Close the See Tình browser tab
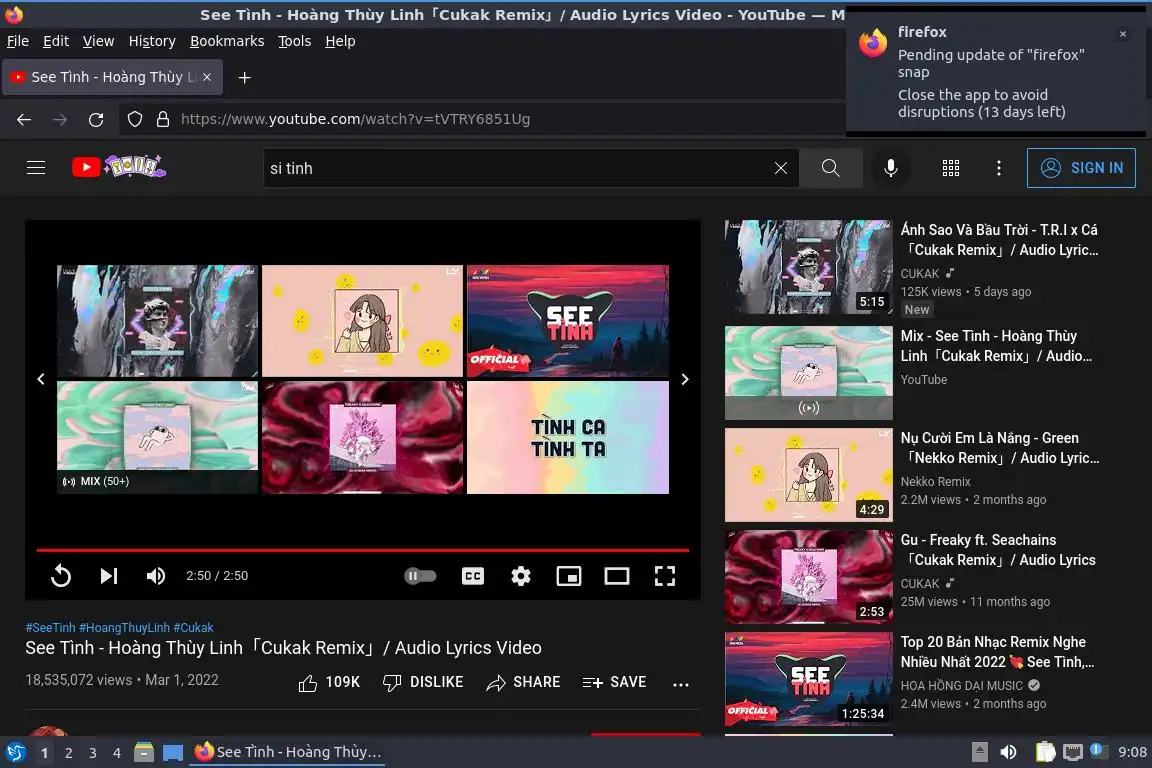 (207, 77)
